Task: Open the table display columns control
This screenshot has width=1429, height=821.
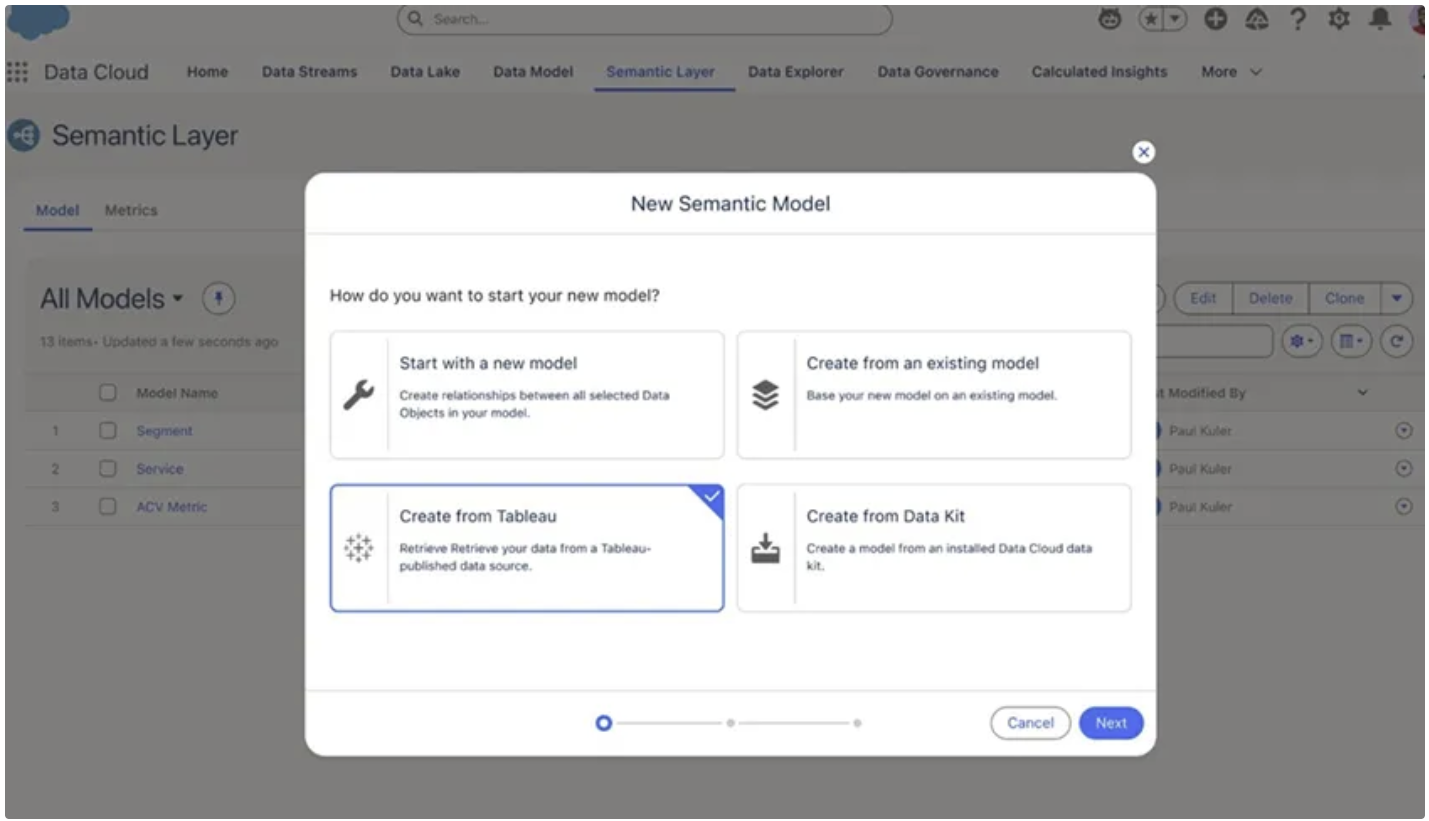Action: point(1351,341)
